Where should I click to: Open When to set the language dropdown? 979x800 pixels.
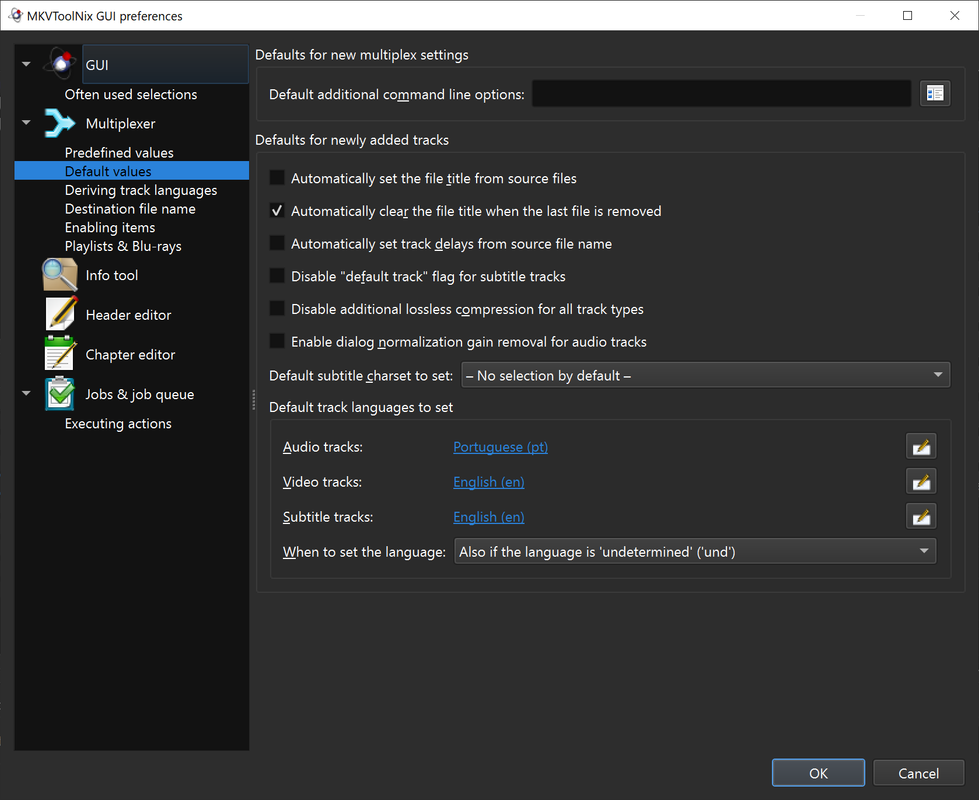tap(695, 551)
